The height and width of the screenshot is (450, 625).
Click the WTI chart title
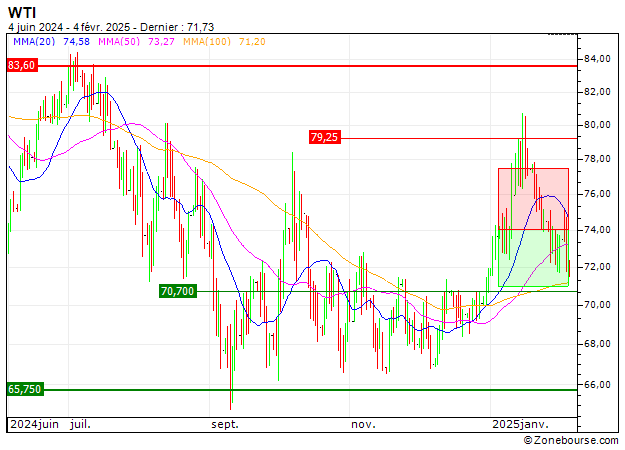[22, 12]
